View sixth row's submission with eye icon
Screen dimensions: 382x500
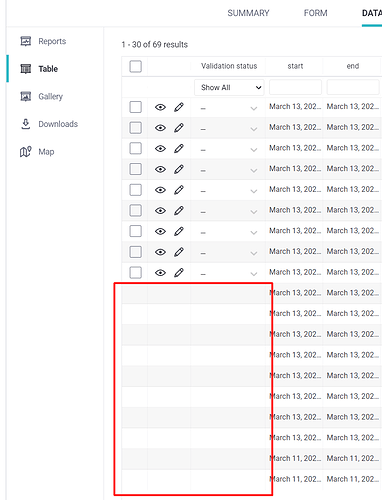[x=160, y=211]
